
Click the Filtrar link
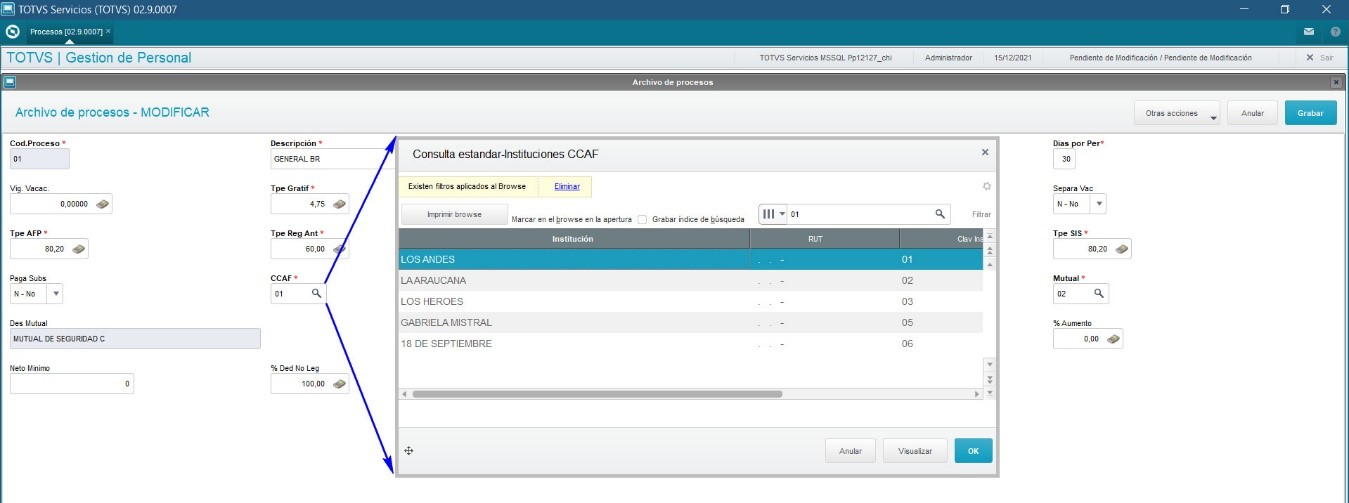click(x=983, y=215)
